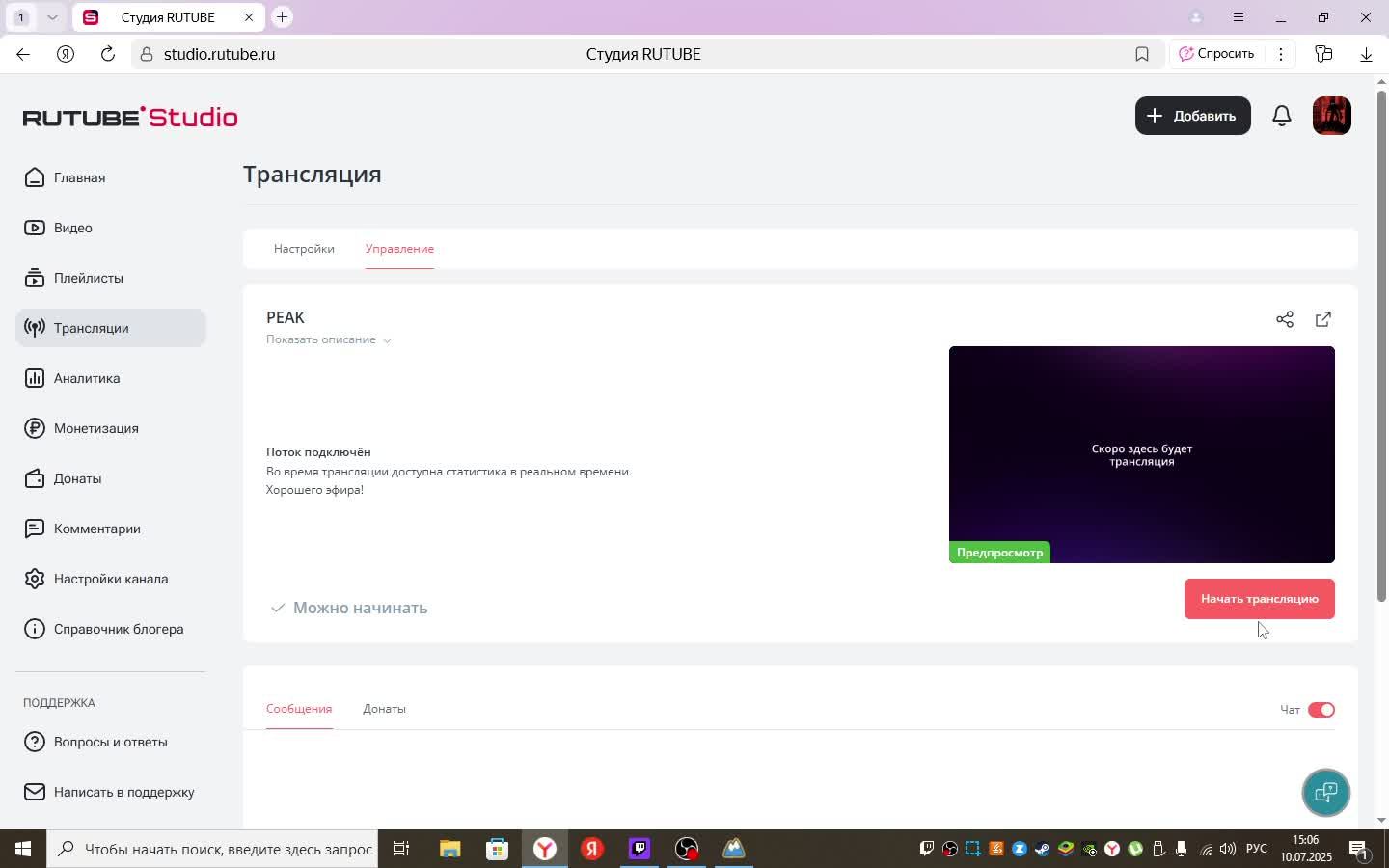This screenshot has width=1389, height=868.
Task: Click the Написать в поддержку envelope icon
Action: [35, 792]
